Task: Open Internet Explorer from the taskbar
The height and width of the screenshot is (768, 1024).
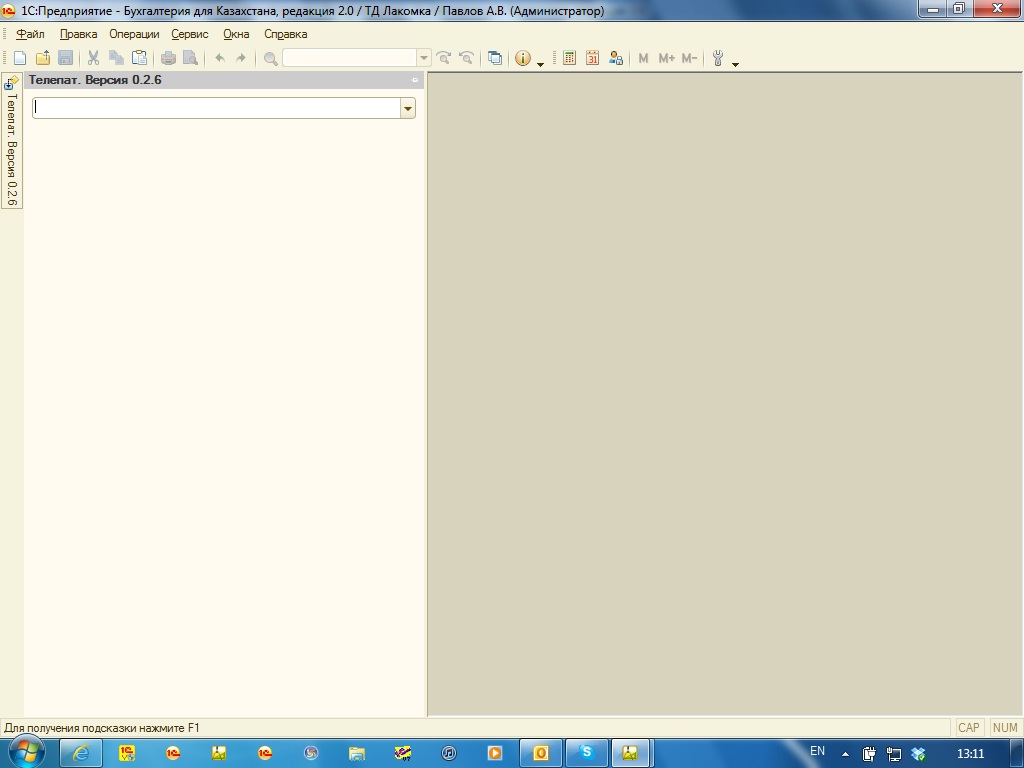Action: (x=81, y=754)
